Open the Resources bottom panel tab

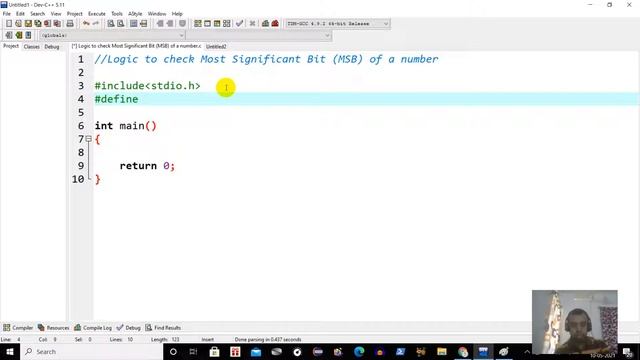coord(53,328)
